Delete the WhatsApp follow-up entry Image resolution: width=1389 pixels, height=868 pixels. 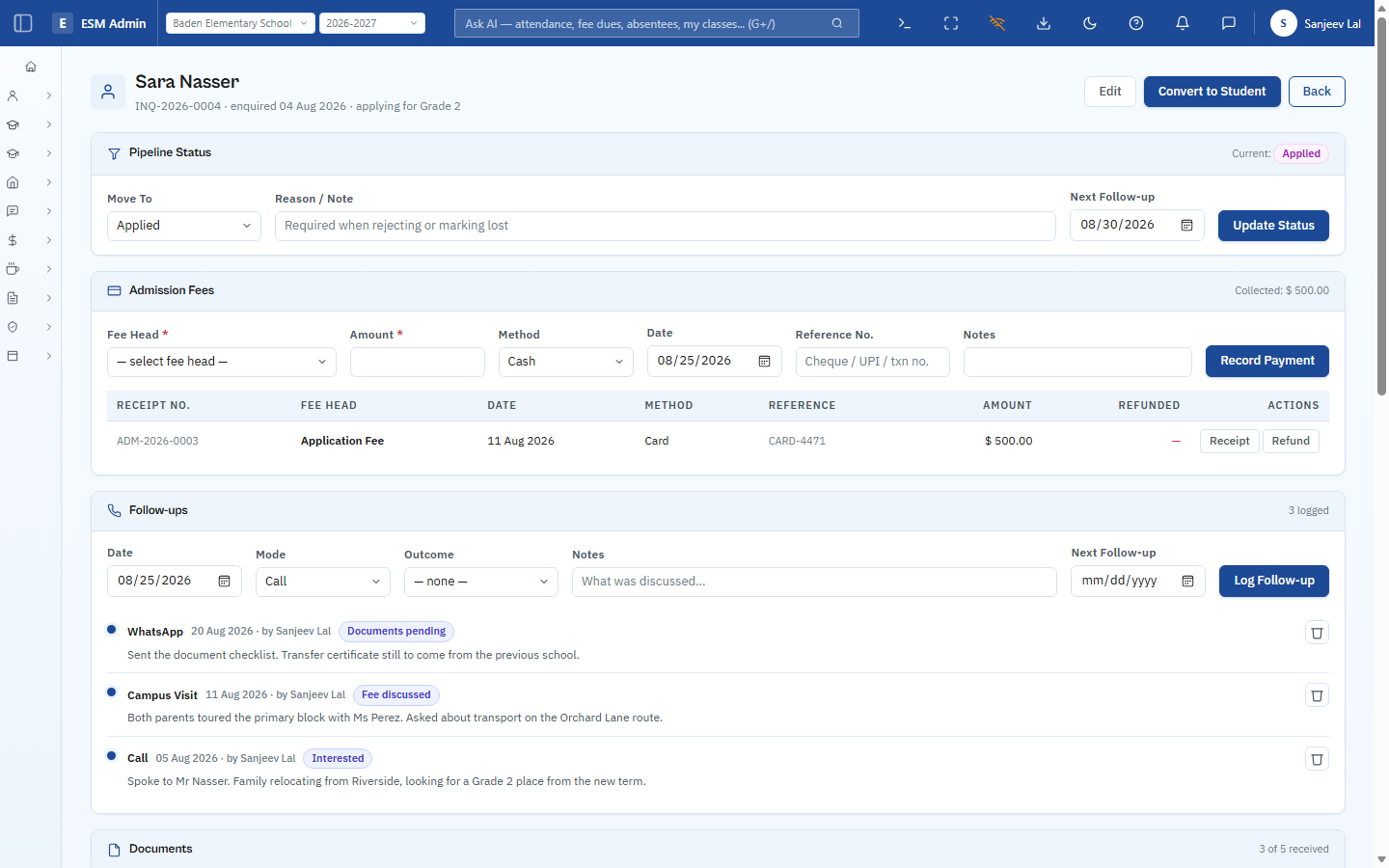click(1317, 633)
